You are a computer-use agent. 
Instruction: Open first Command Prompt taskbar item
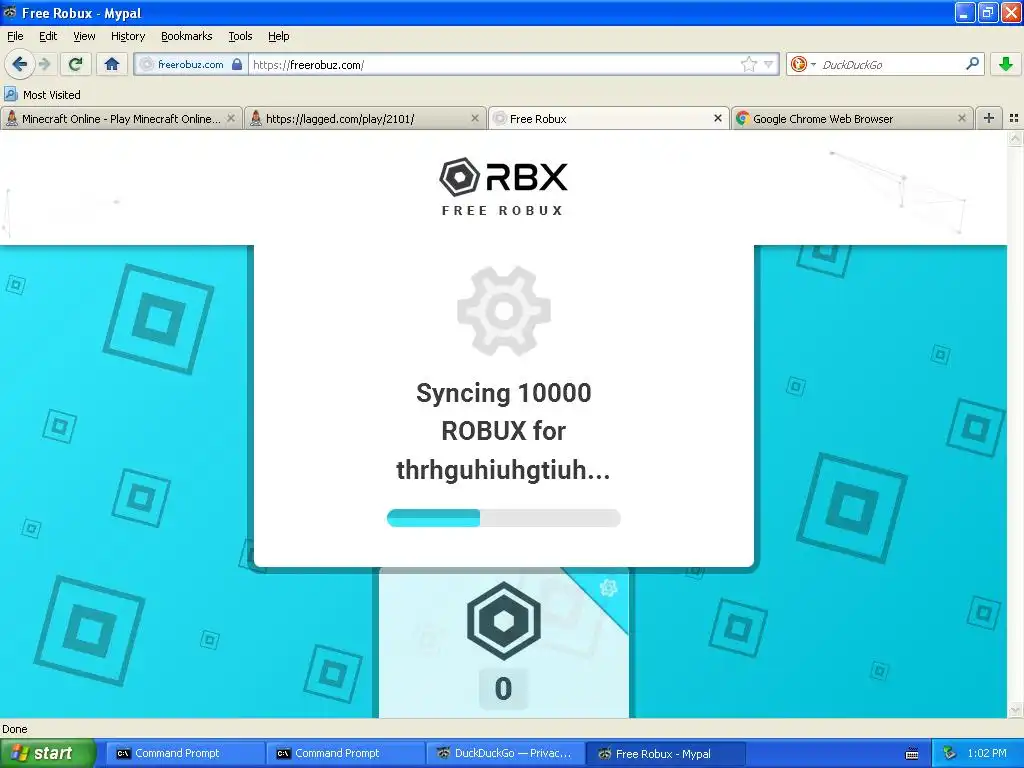tap(183, 753)
